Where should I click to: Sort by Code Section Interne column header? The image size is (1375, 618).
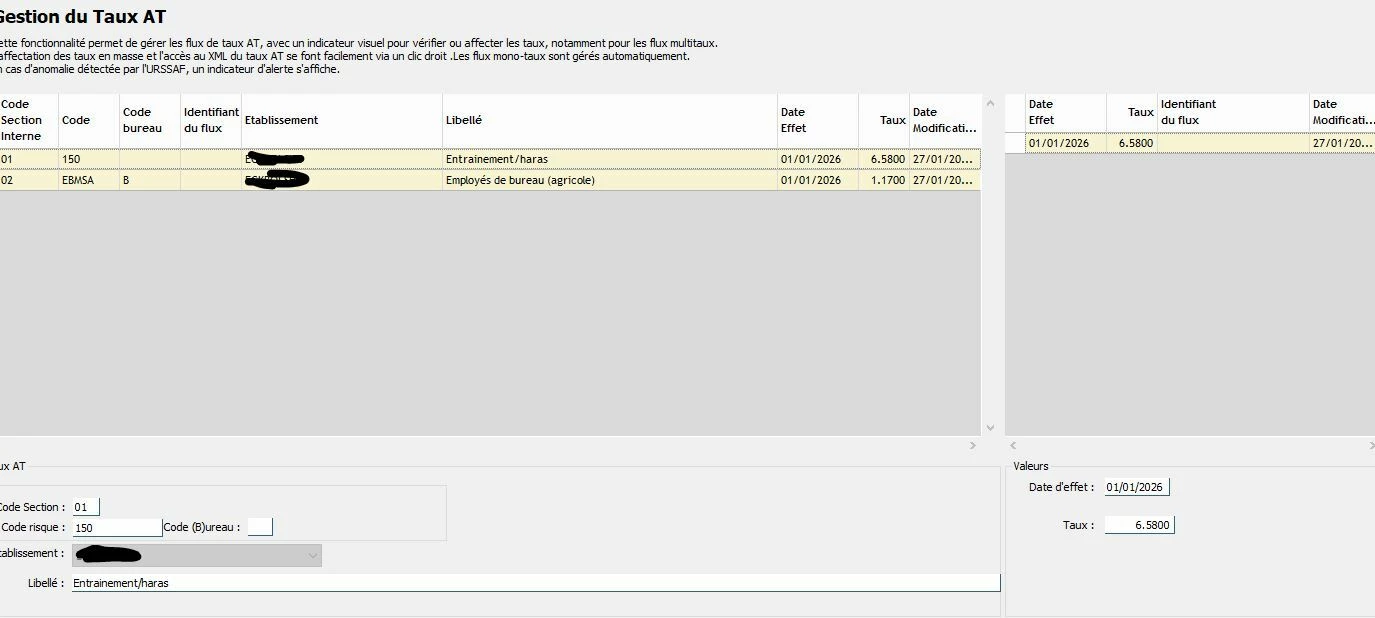click(x=29, y=120)
